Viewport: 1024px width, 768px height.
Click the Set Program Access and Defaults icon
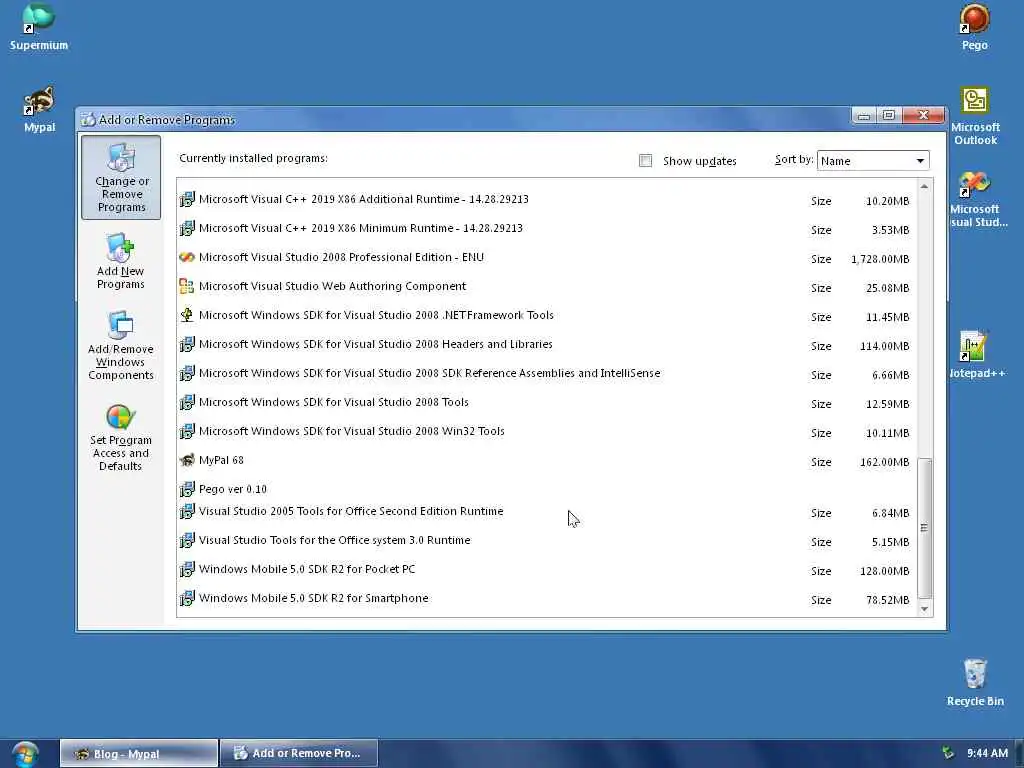pos(120,417)
